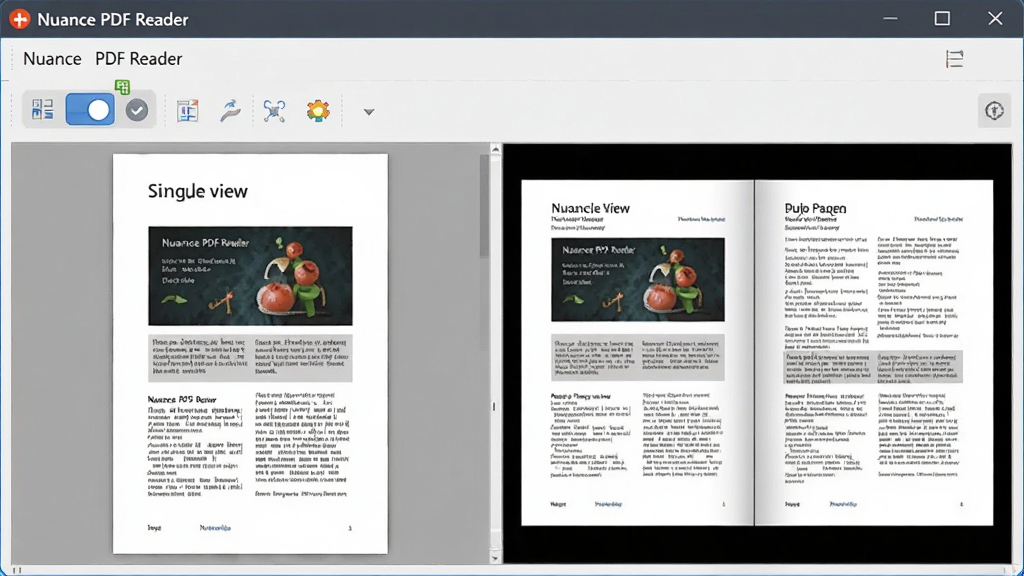Click the Nuance menu item

[x=52, y=59]
